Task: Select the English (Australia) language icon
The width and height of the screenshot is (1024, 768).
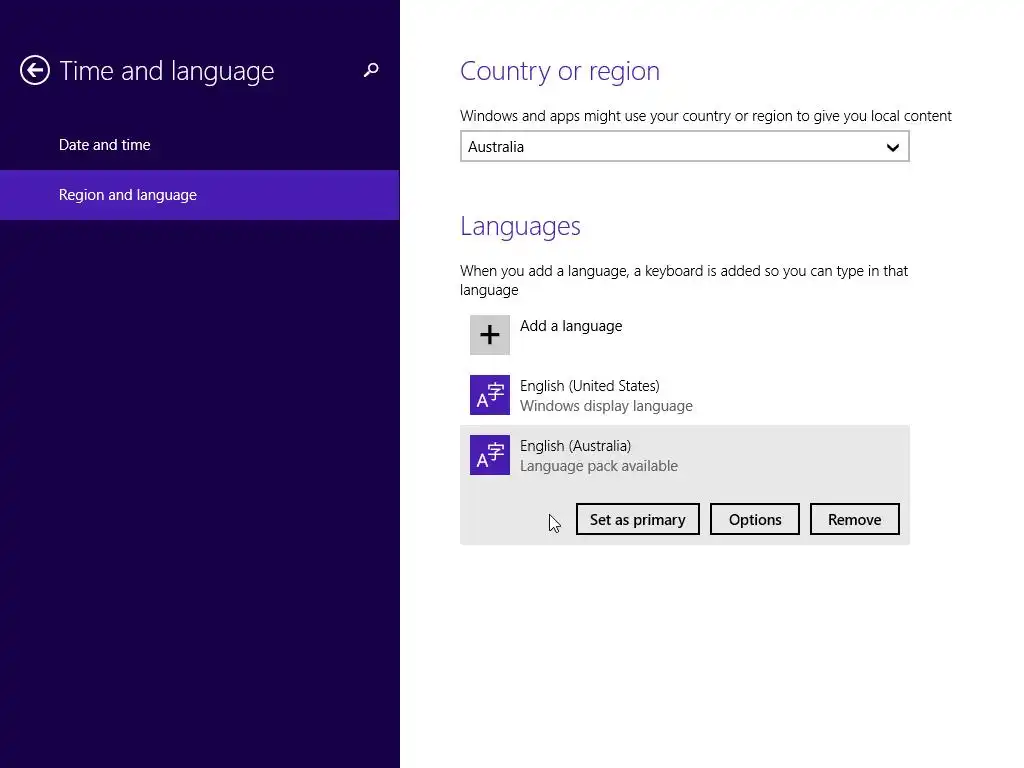Action: [490, 455]
